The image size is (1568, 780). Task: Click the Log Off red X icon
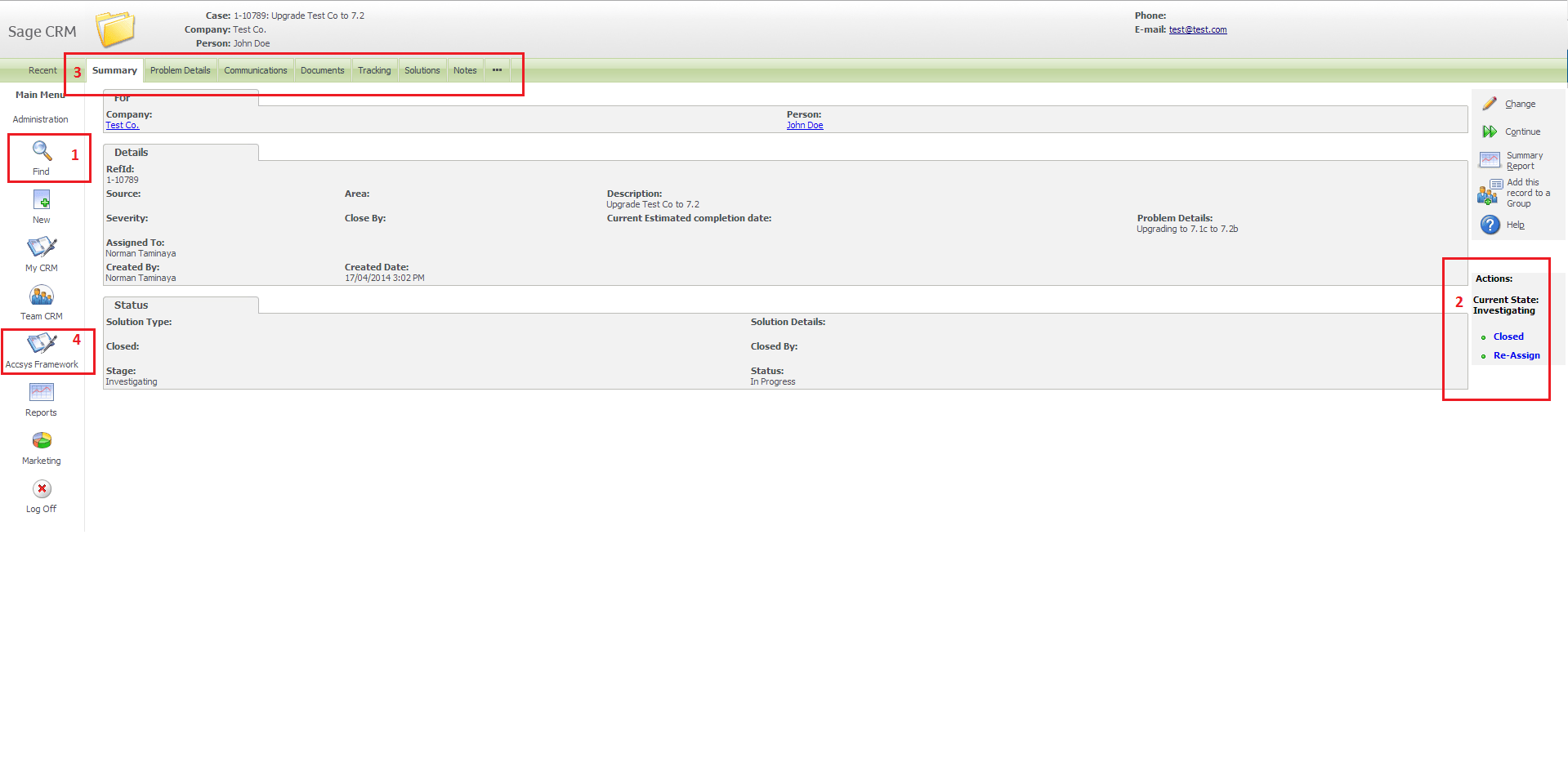(42, 488)
